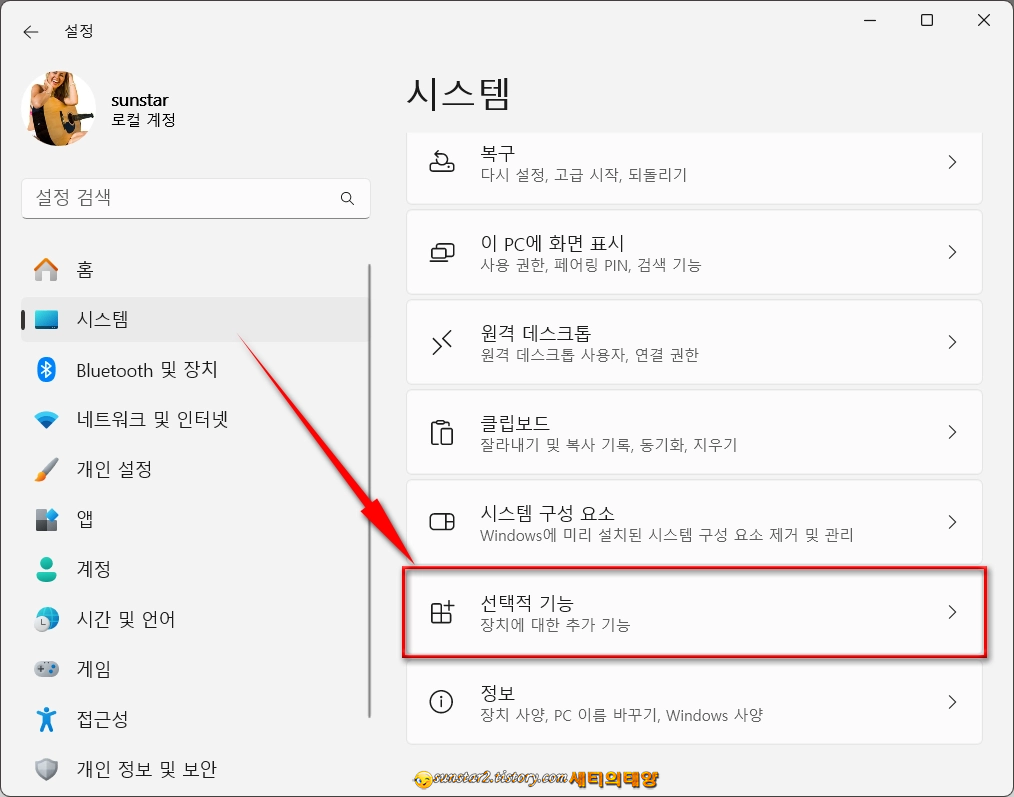1014x797 pixels.
Task: Select the 시스템 monitor icon
Action: 46,320
